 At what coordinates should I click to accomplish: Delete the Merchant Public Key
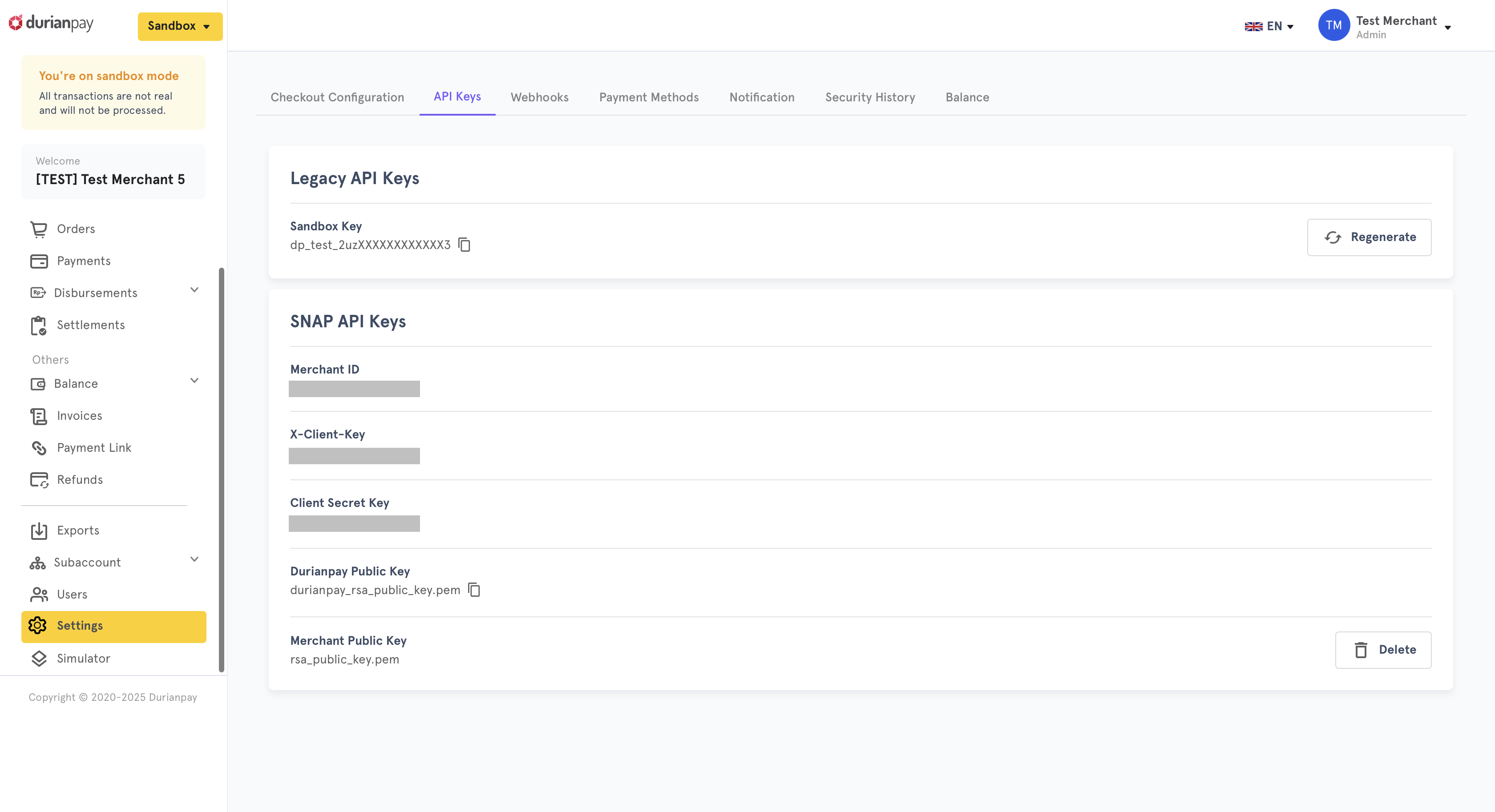coord(1383,650)
